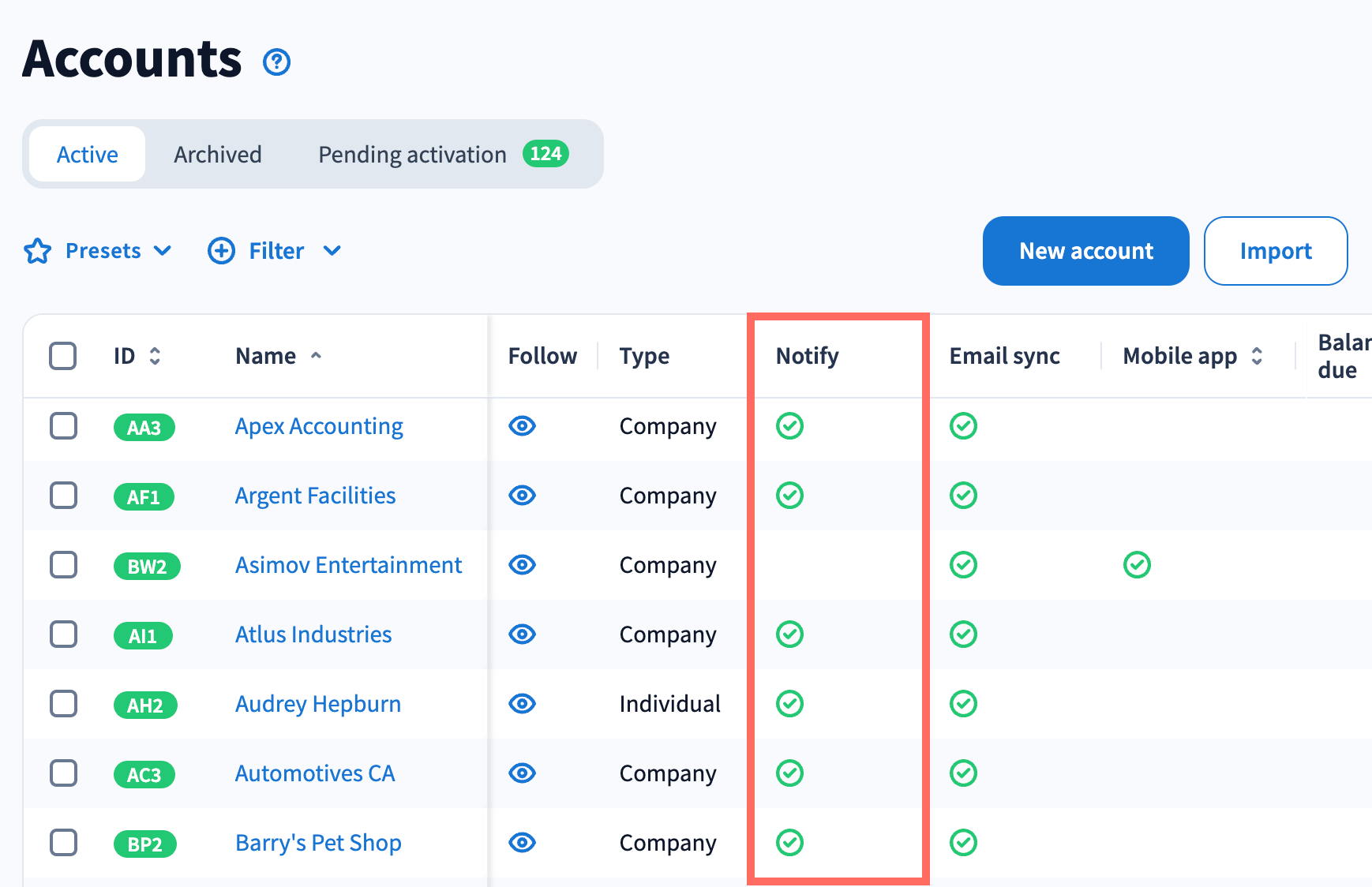1372x887 pixels.
Task: Open the Audrey Hepburn account link
Action: [318, 704]
